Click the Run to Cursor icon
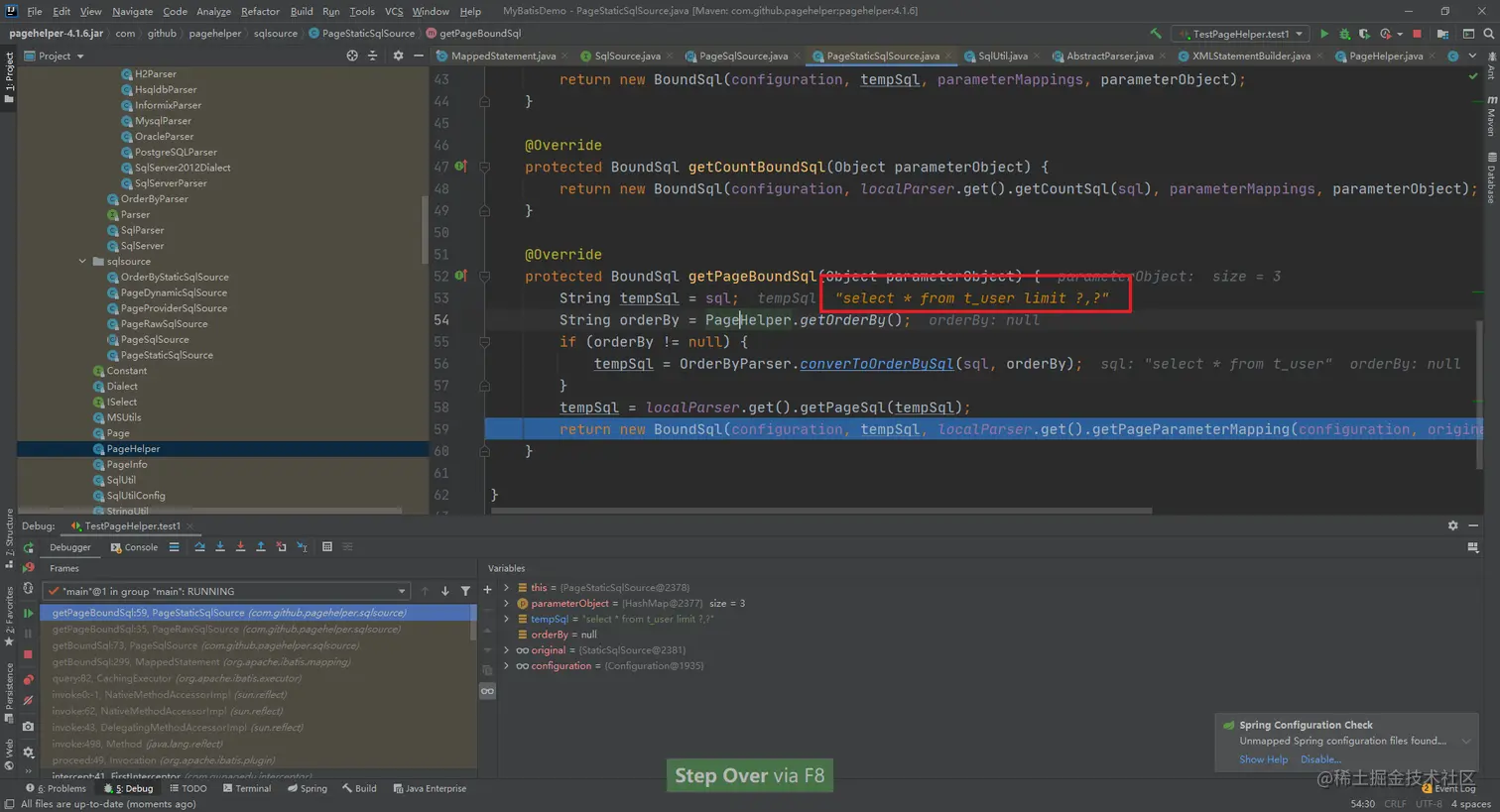 point(302,547)
